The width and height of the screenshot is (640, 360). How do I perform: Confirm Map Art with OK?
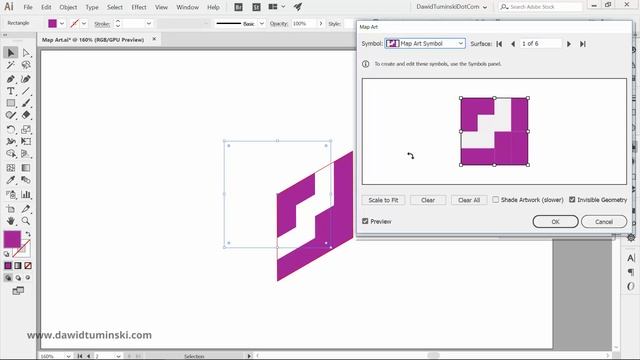point(555,222)
